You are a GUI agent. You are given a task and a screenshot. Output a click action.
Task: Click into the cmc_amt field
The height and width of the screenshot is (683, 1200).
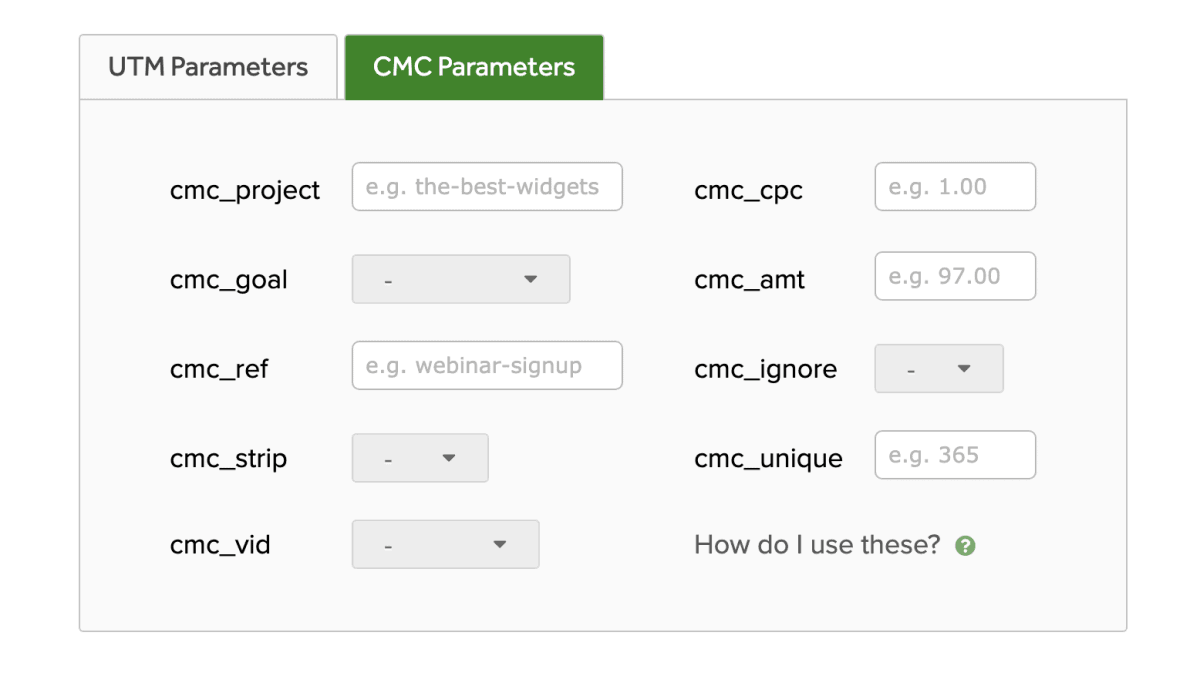955,277
